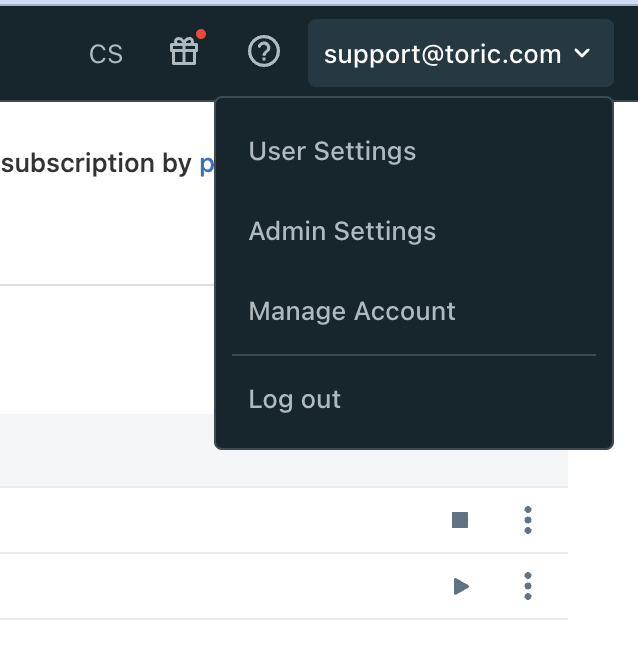
Task: Select Manage Account menu entry
Action: 352,311
